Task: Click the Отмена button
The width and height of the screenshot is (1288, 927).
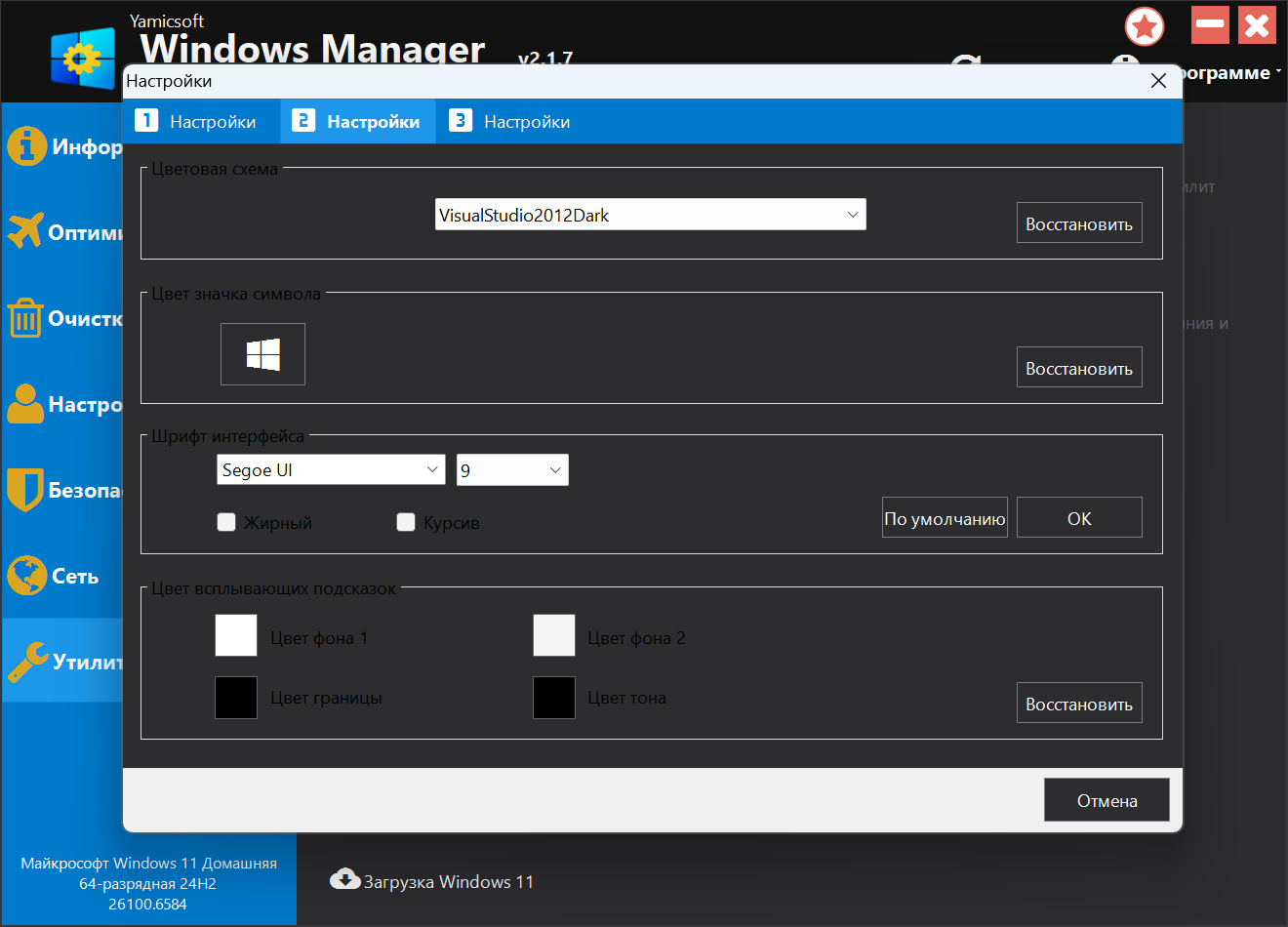Action: click(1107, 800)
